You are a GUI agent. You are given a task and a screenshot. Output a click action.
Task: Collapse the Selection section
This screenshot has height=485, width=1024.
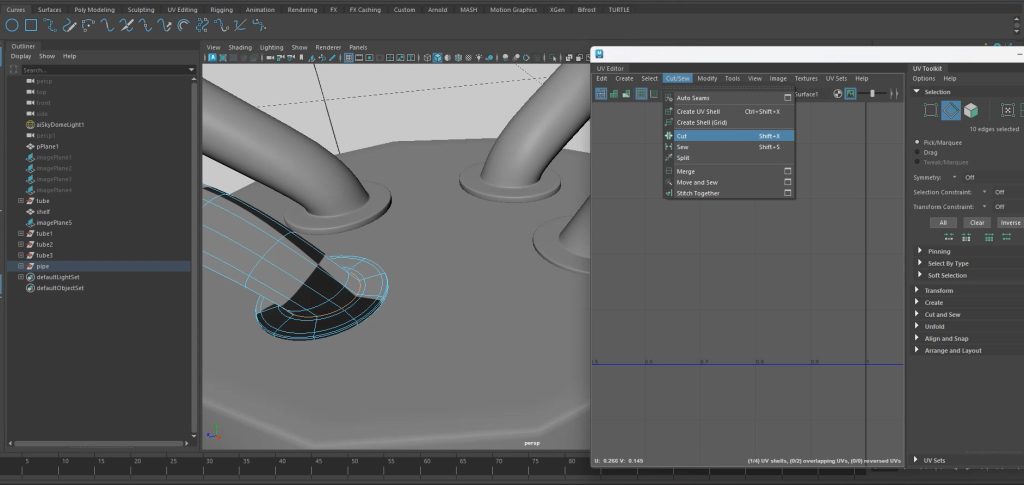tap(916, 92)
